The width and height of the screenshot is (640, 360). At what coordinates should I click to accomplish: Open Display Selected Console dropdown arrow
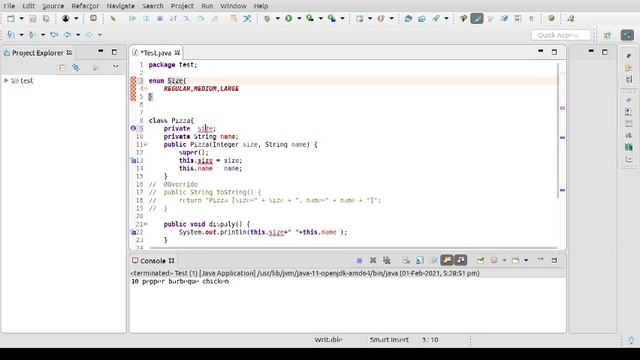(504, 260)
